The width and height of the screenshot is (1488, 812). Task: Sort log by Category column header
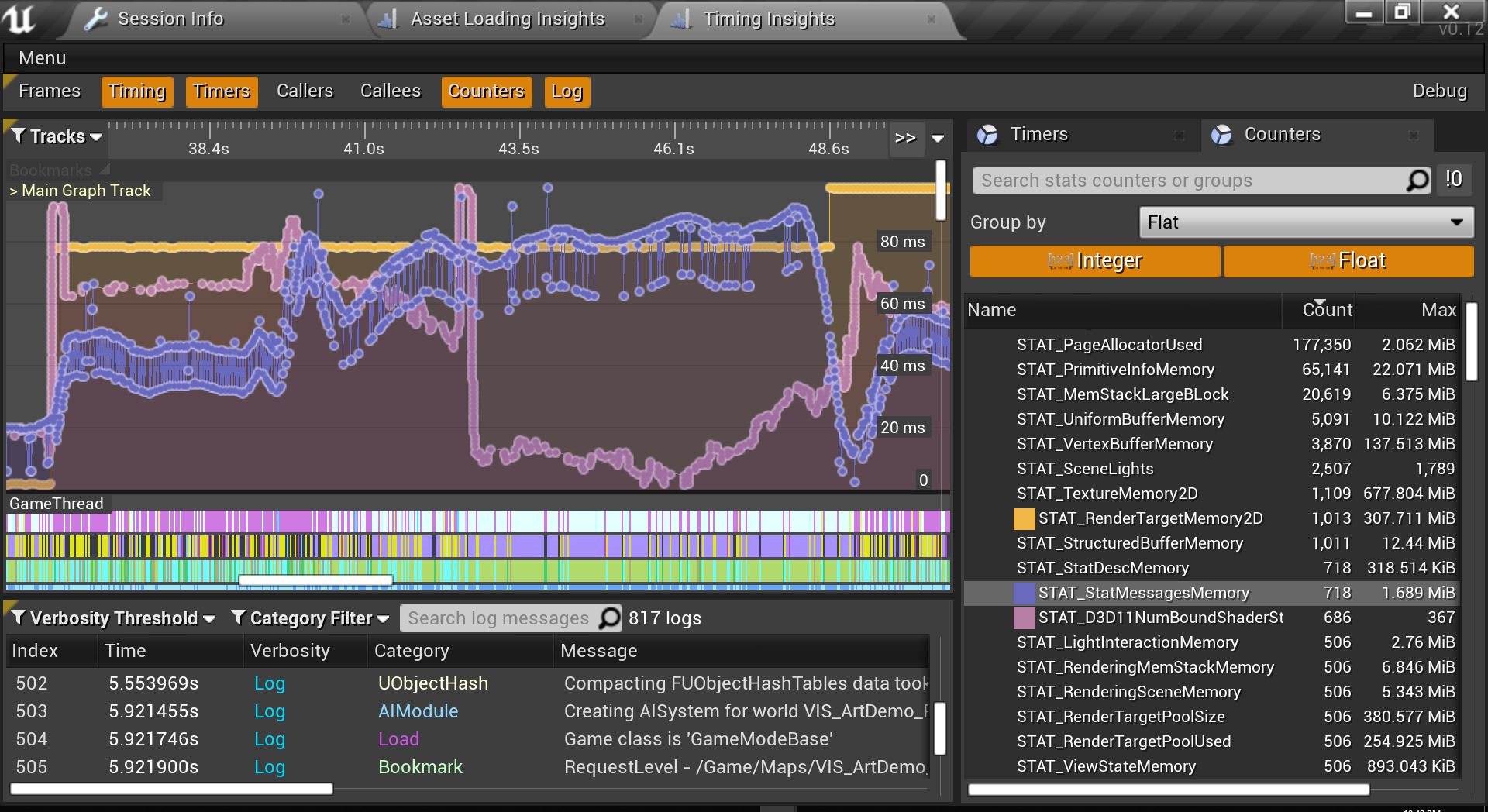pyautogui.click(x=460, y=651)
